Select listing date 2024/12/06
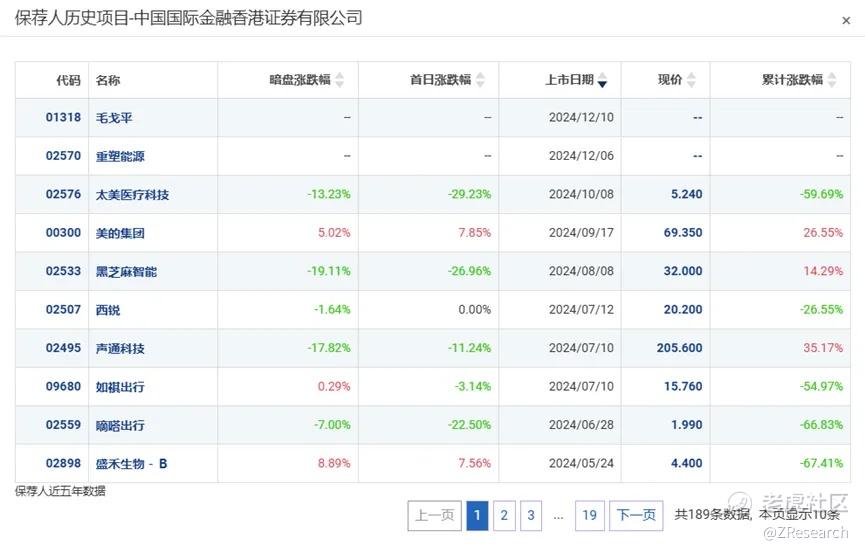The width and height of the screenshot is (865, 553). [581, 156]
